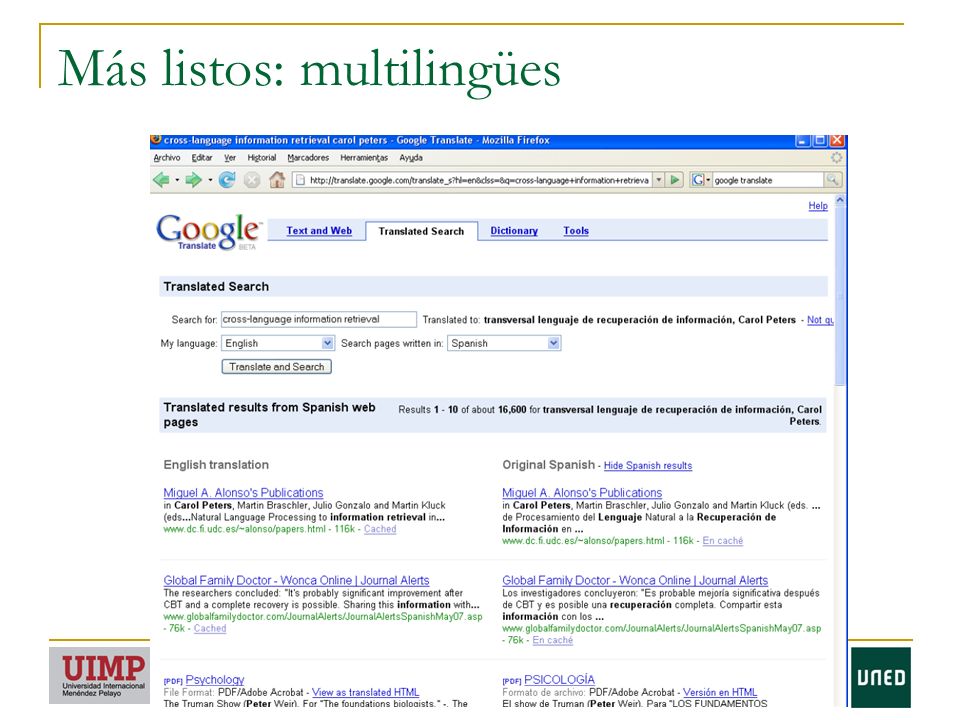Image resolution: width=960 pixels, height=720 pixels.
Task: Open the Psychology PDF result
Action: coord(215,680)
